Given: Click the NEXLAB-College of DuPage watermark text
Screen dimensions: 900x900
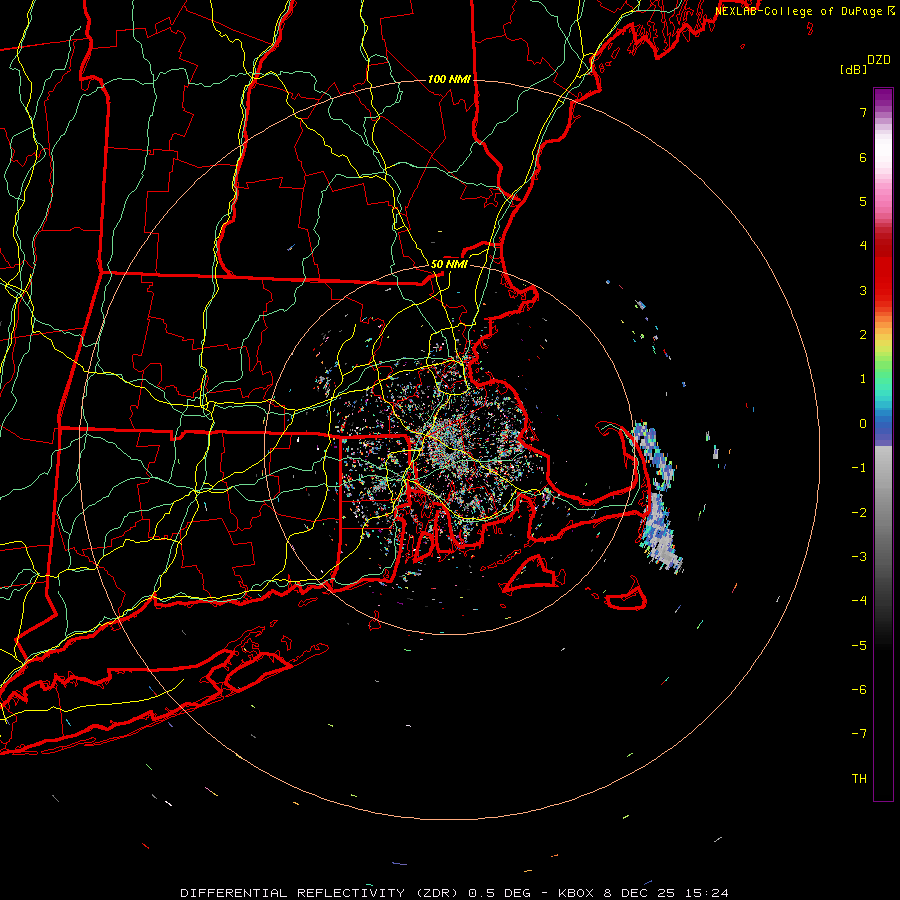Looking at the screenshot, I should 800,11.
